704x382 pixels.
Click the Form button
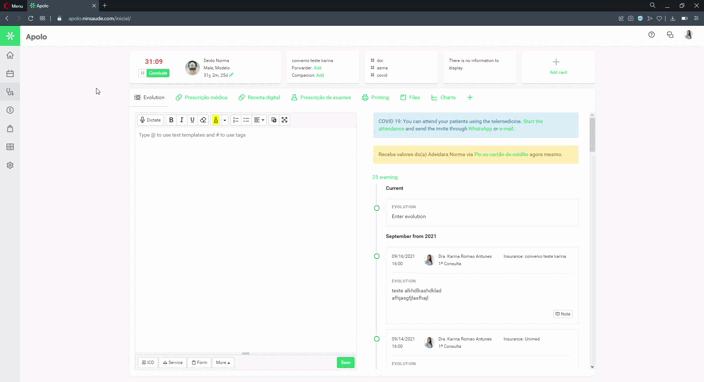pyautogui.click(x=199, y=362)
